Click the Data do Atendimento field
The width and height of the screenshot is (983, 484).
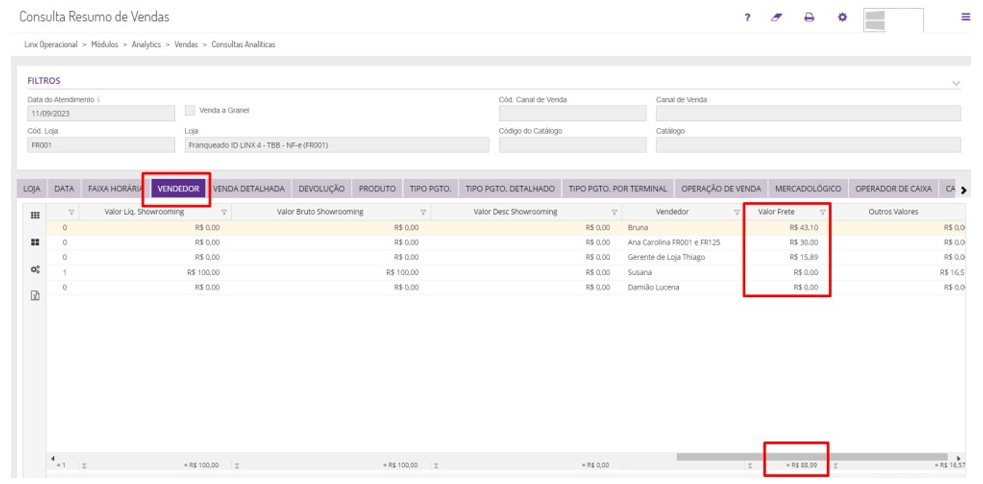(102, 113)
